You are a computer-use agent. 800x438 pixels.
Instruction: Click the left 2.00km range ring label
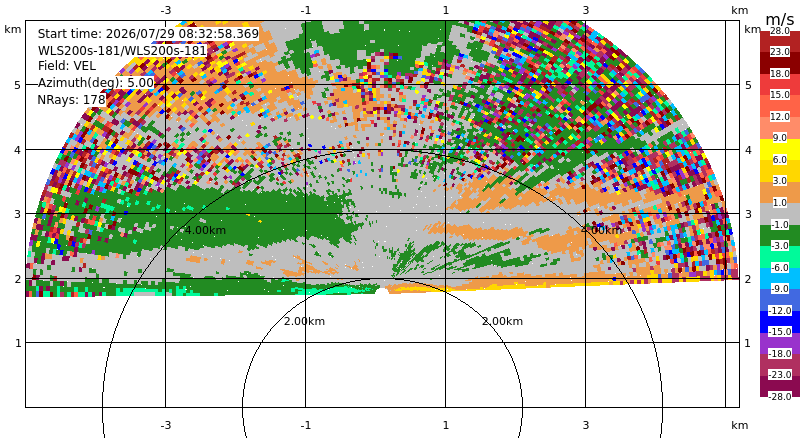pyautogui.click(x=305, y=321)
